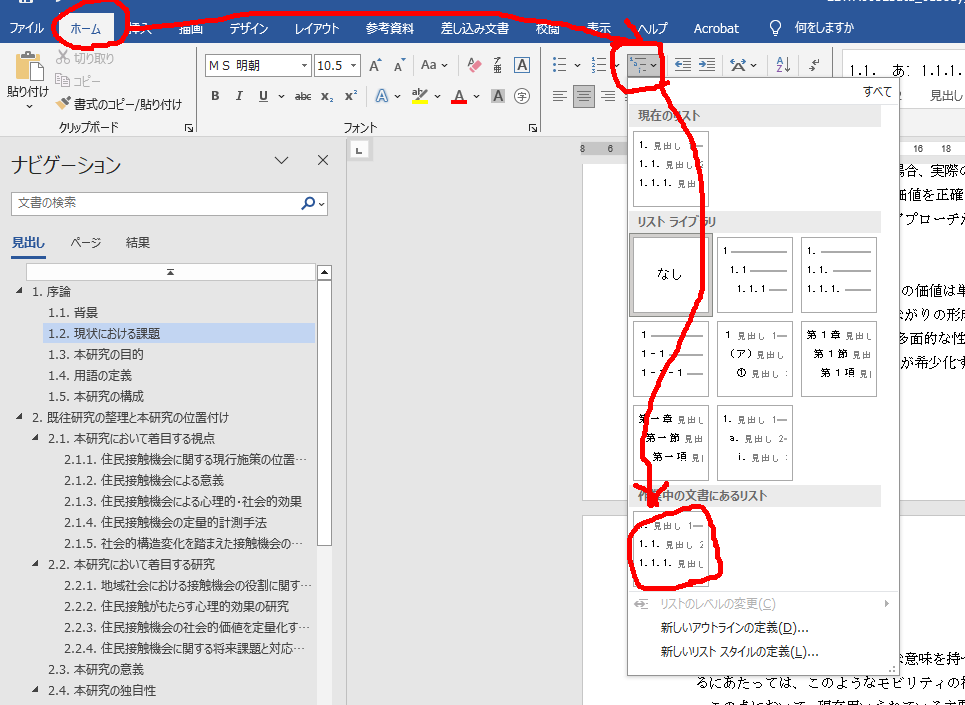Click the multilevel list button
Image resolution: width=965 pixels, height=705 pixels.
click(643, 66)
